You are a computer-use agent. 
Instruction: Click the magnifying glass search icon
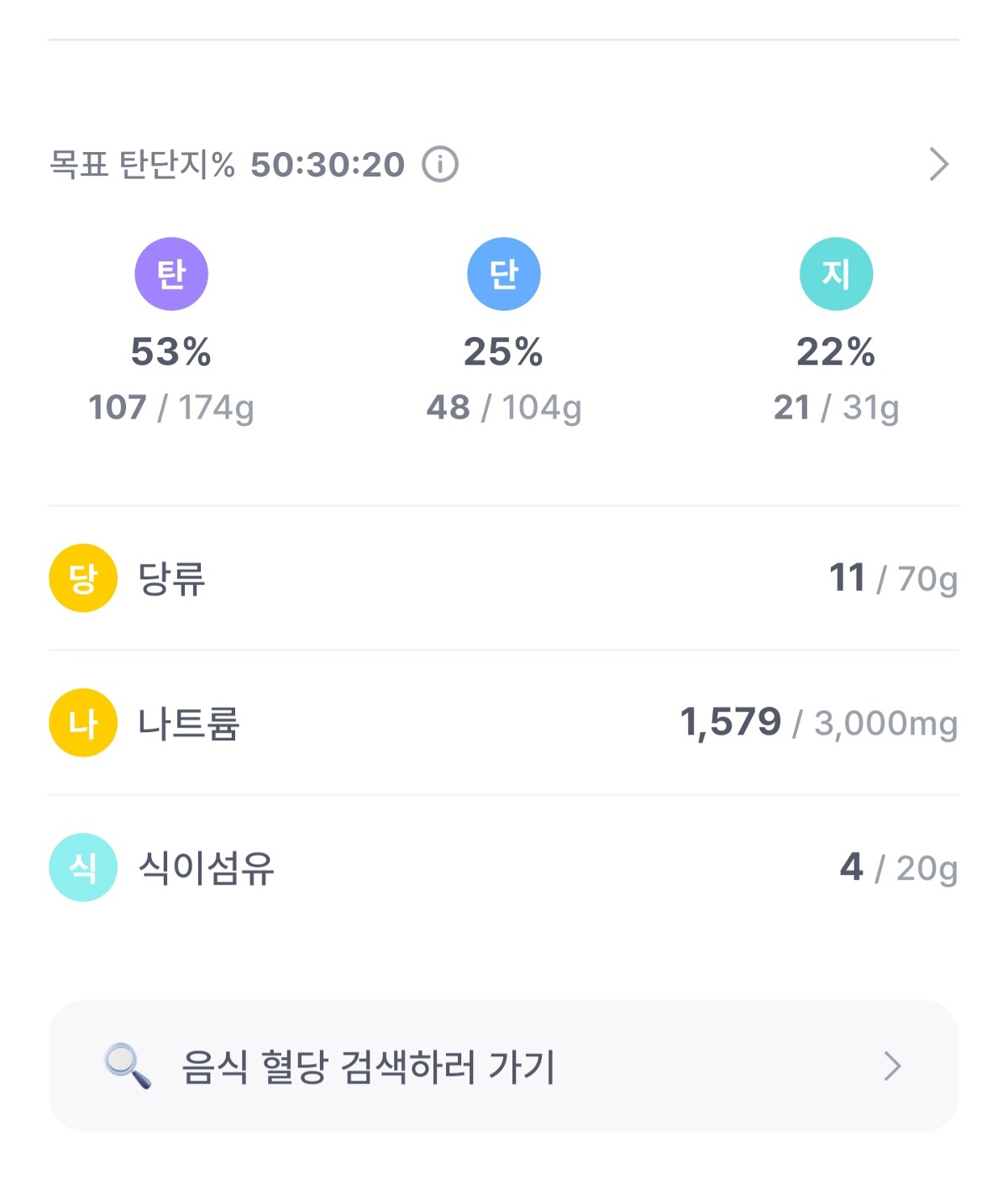click(128, 1066)
